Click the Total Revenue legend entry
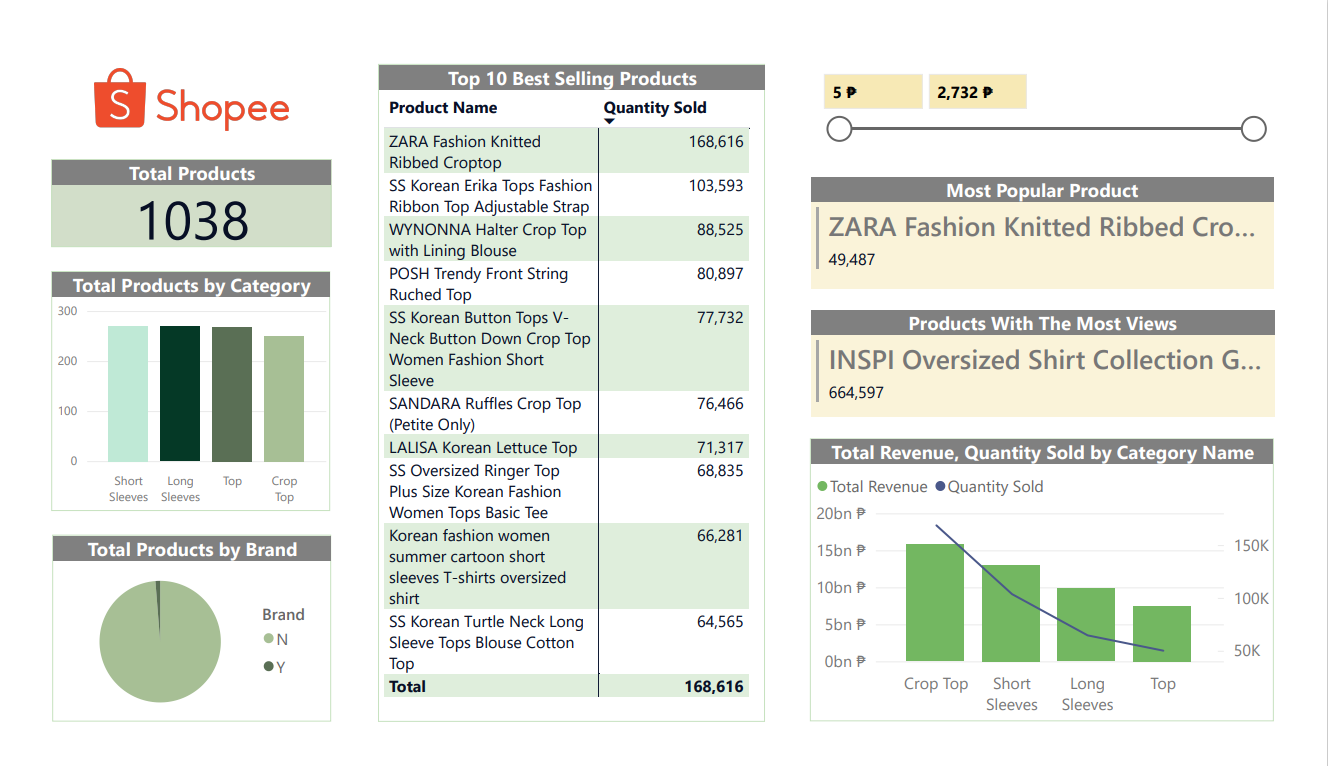The width and height of the screenshot is (1328, 766). click(872, 487)
